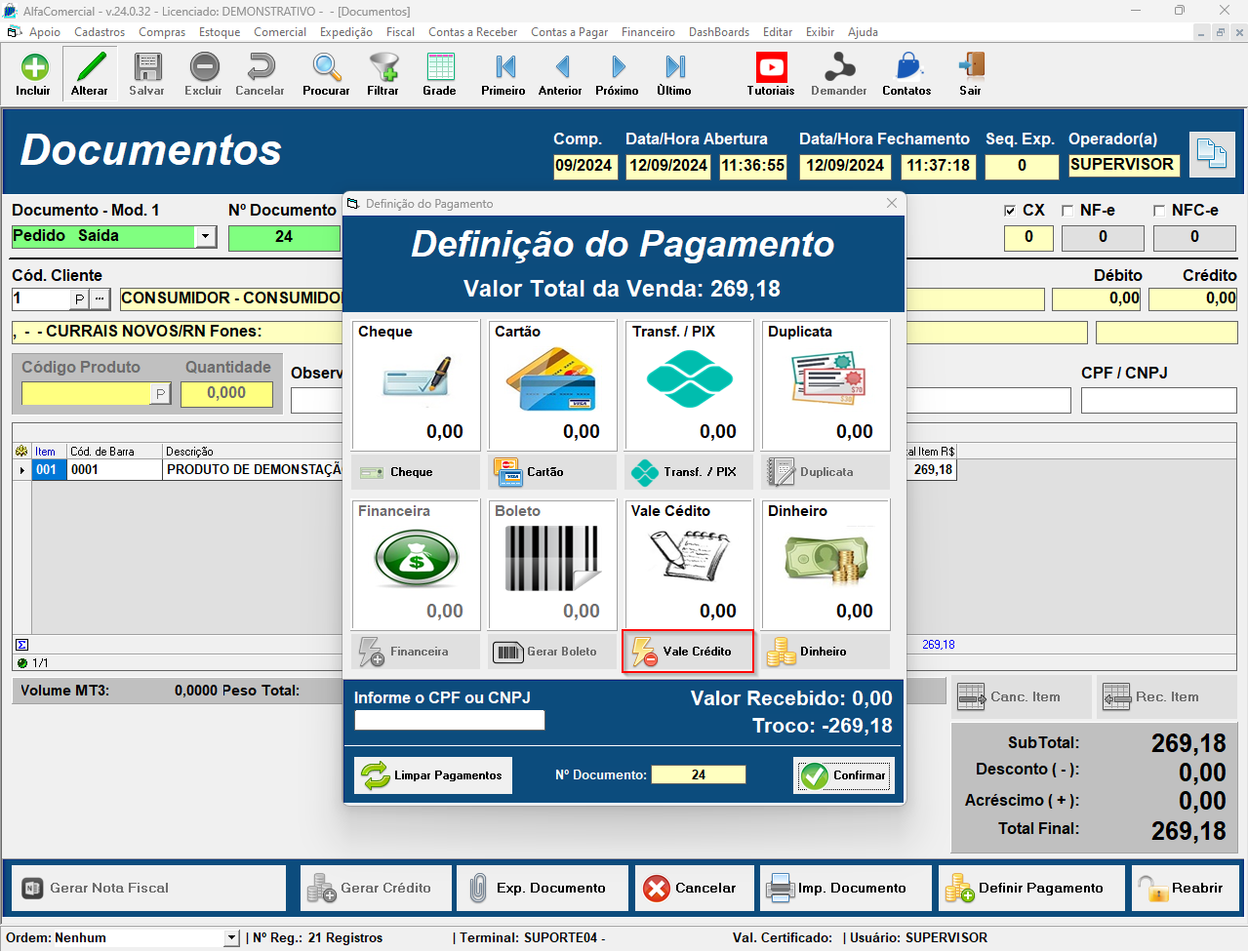Open the Financeiro menu

648,32
